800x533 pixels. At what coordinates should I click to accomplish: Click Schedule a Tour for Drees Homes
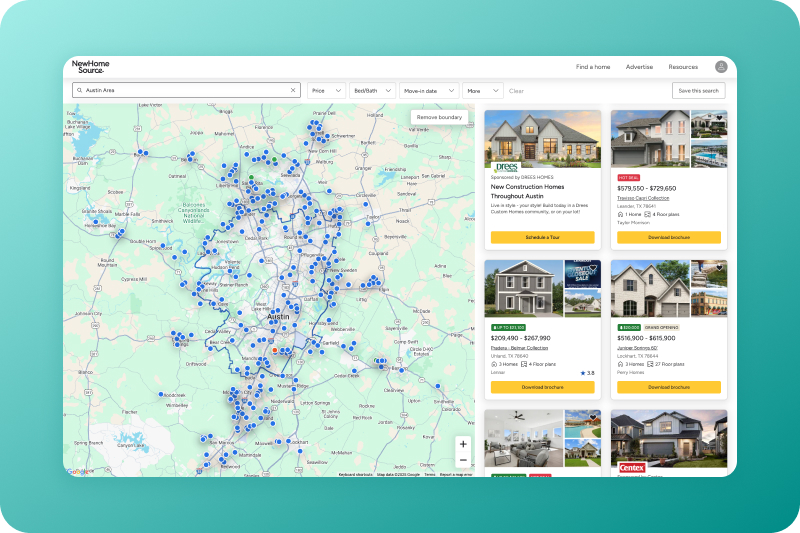[542, 238]
